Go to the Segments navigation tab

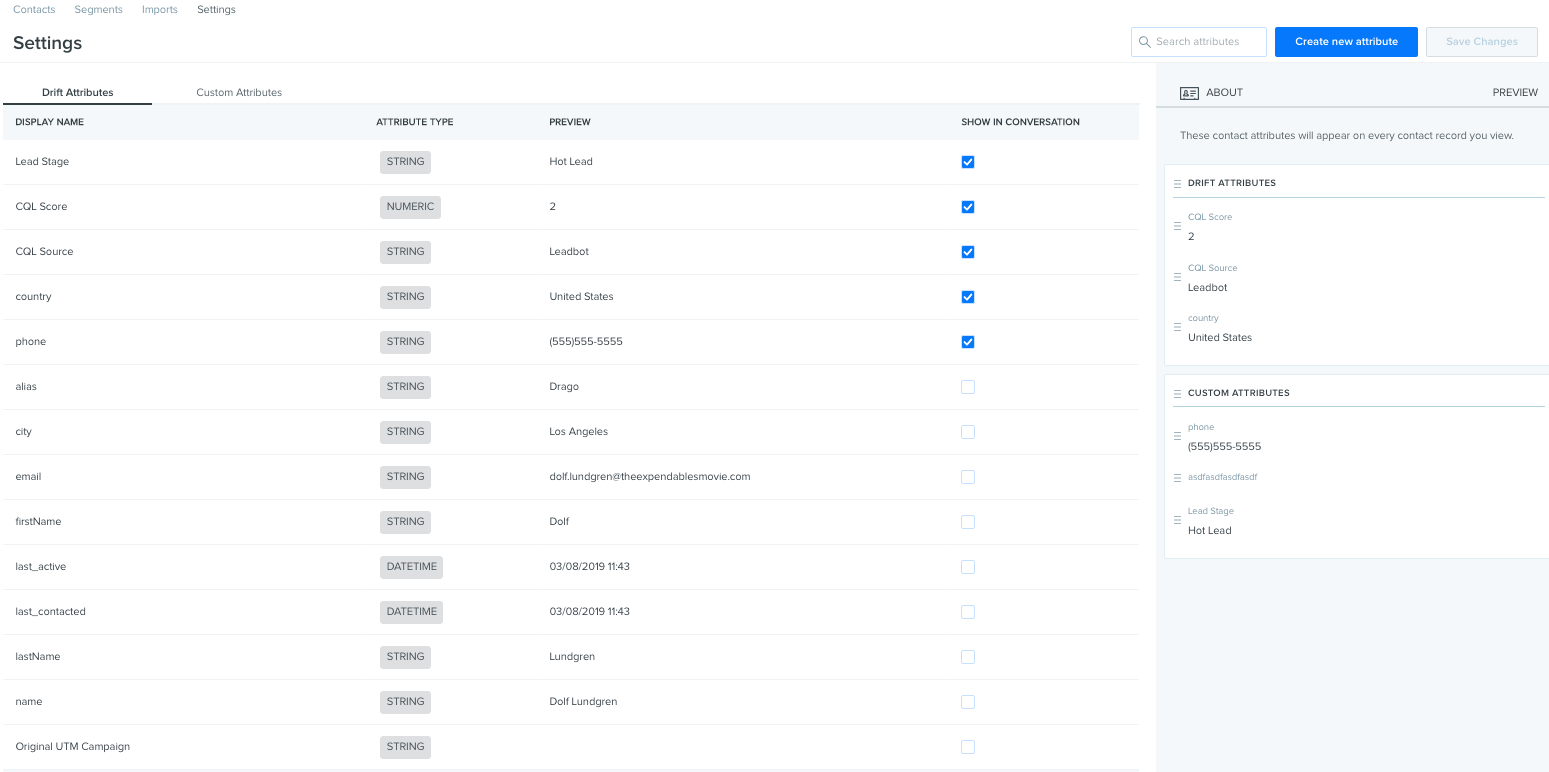tap(99, 10)
